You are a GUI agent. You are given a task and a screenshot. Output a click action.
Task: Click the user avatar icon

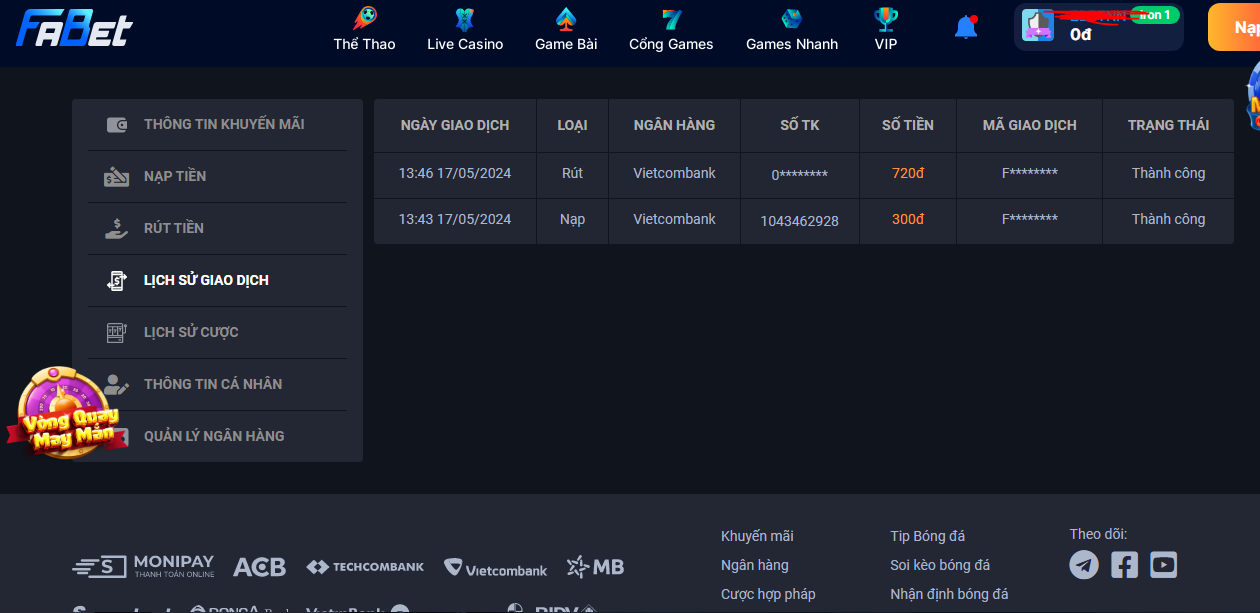tap(1038, 26)
